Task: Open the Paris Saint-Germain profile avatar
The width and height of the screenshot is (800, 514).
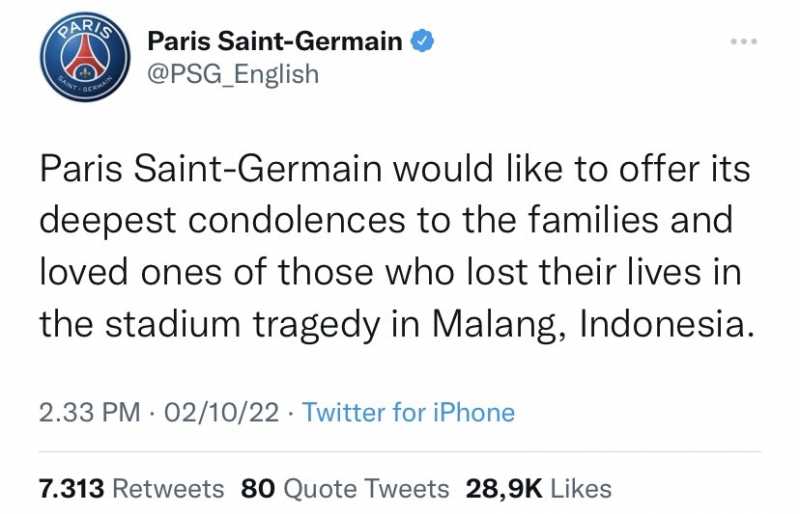Action: pyautogui.click(x=86, y=57)
